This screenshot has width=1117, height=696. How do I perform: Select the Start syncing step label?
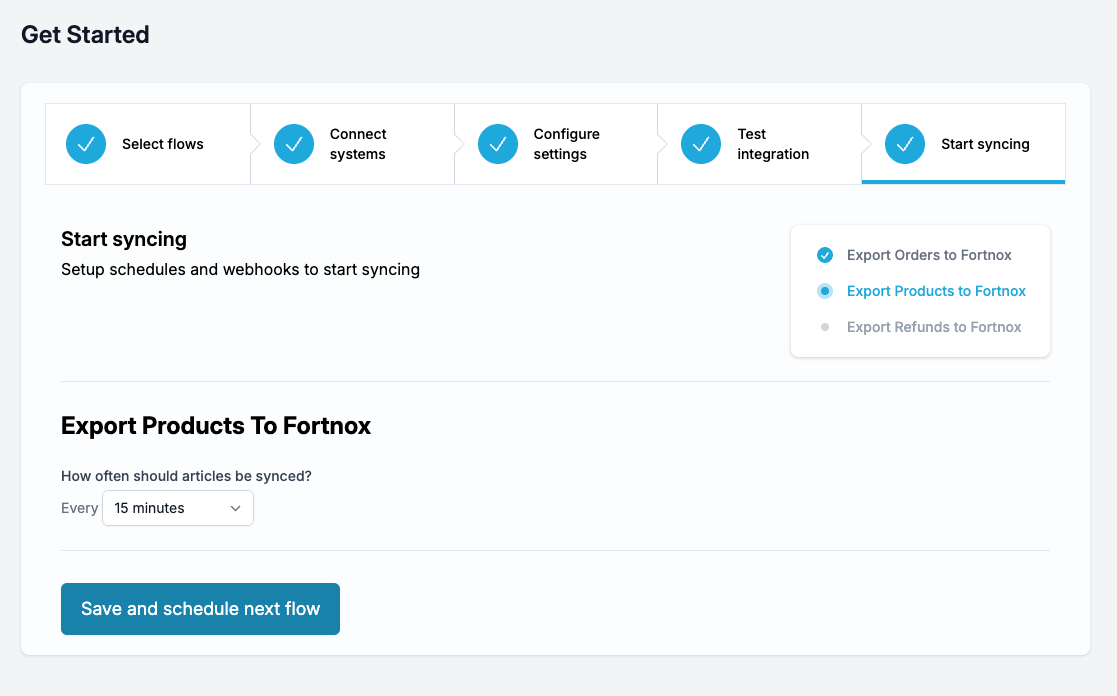pyautogui.click(x=985, y=144)
